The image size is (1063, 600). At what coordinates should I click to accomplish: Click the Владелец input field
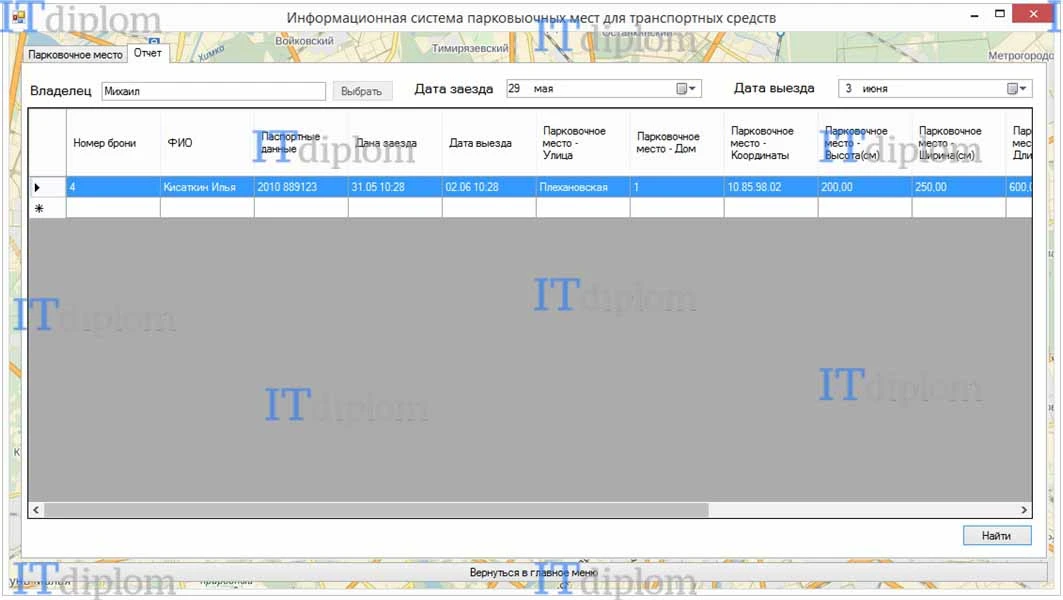pyautogui.click(x=214, y=91)
